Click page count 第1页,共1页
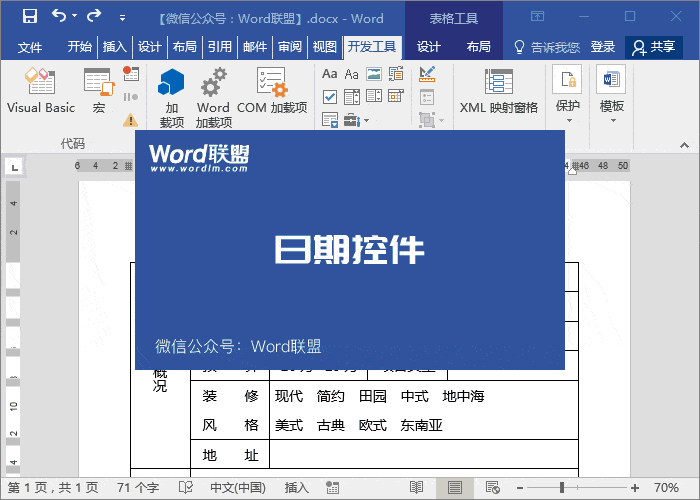Screen dimensions: 700x500 (53, 488)
